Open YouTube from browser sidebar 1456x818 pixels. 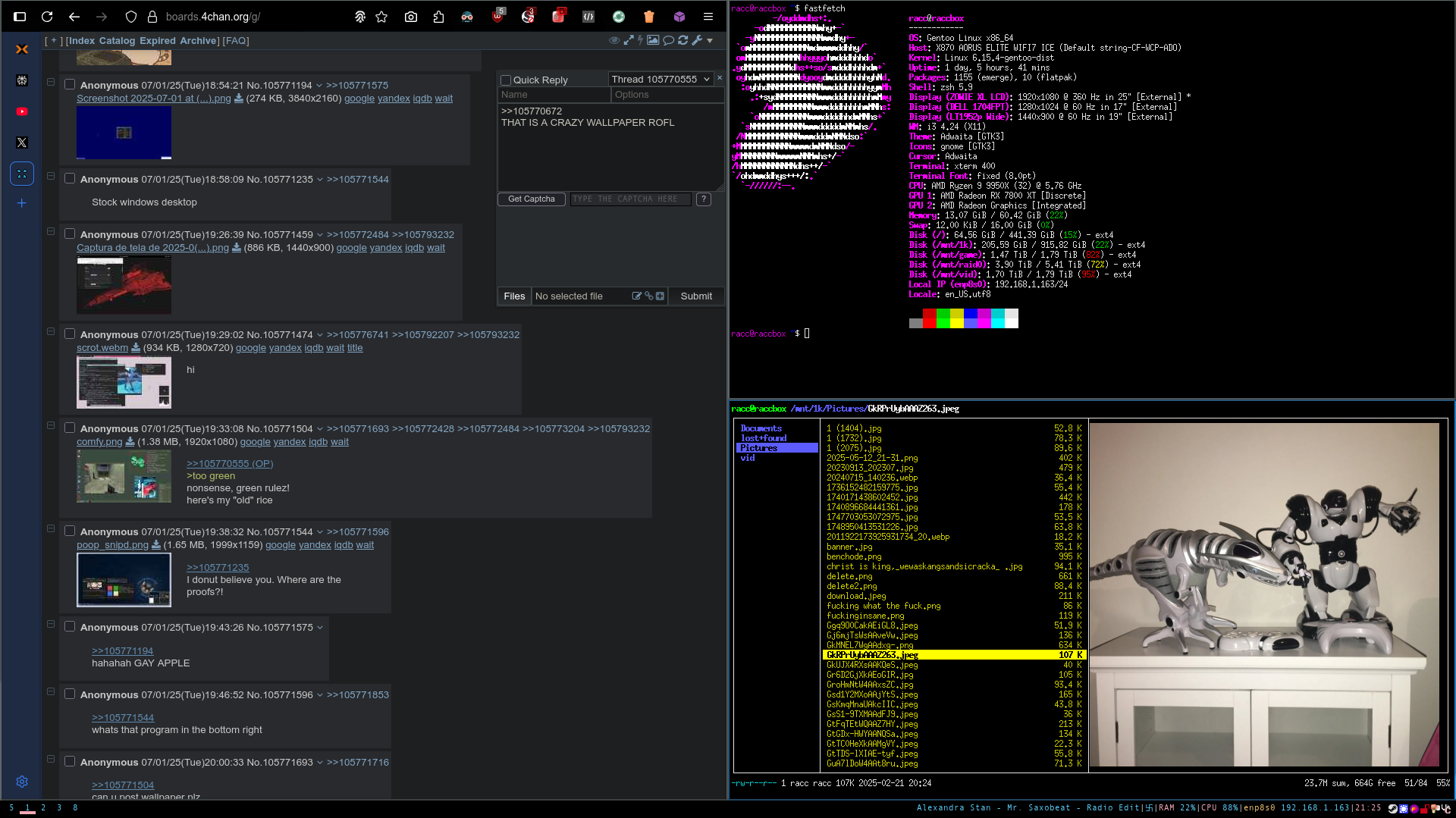point(22,111)
